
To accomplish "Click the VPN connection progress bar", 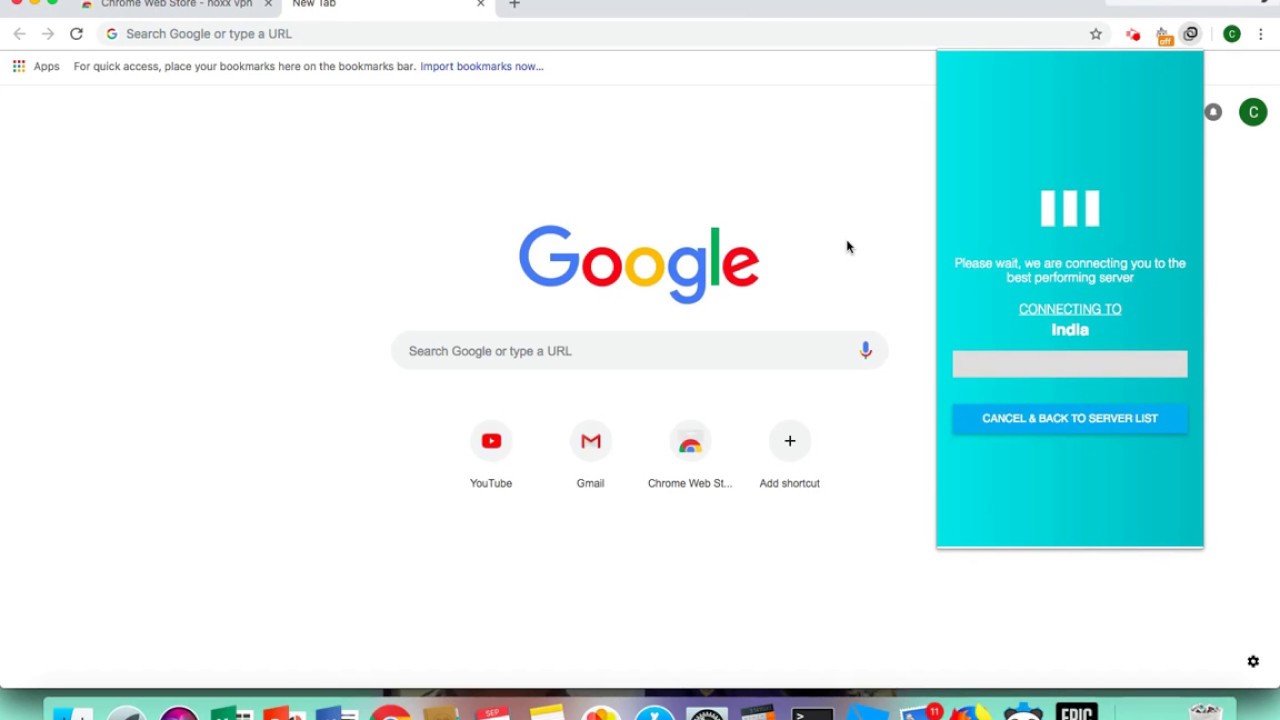I will 1070,364.
